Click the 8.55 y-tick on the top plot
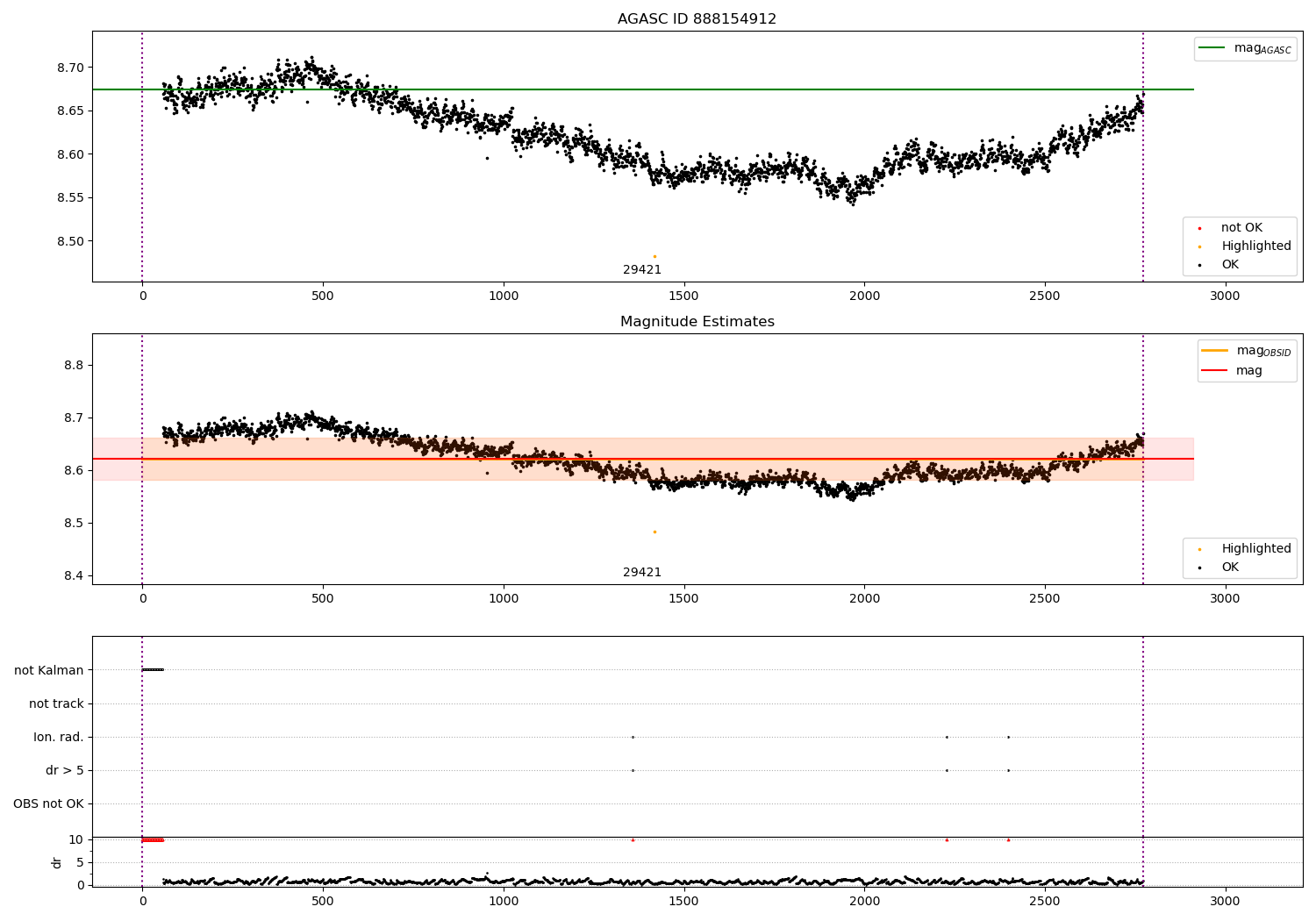This screenshot has width=1316, height=921. [x=70, y=197]
